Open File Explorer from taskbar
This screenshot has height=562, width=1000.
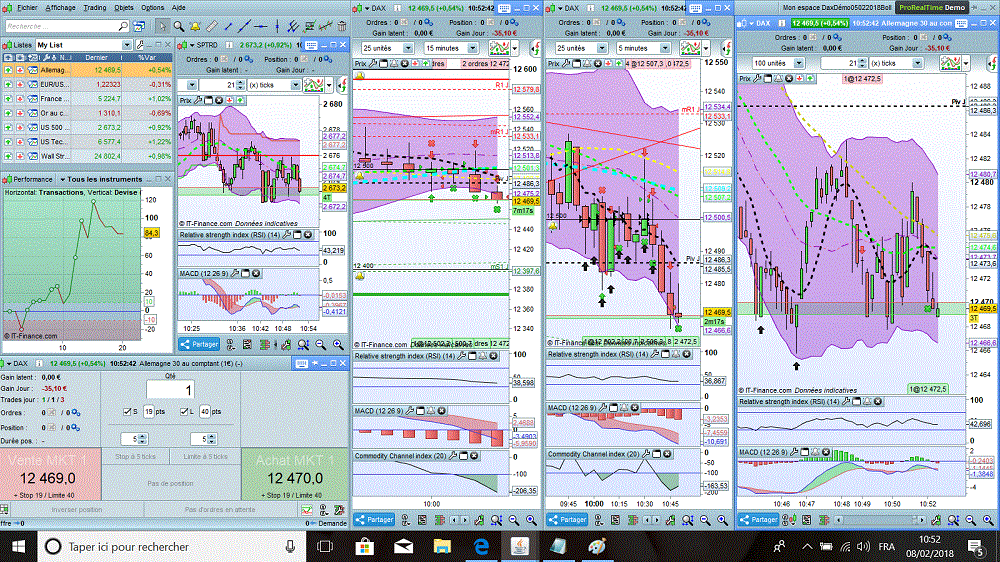click(442, 547)
